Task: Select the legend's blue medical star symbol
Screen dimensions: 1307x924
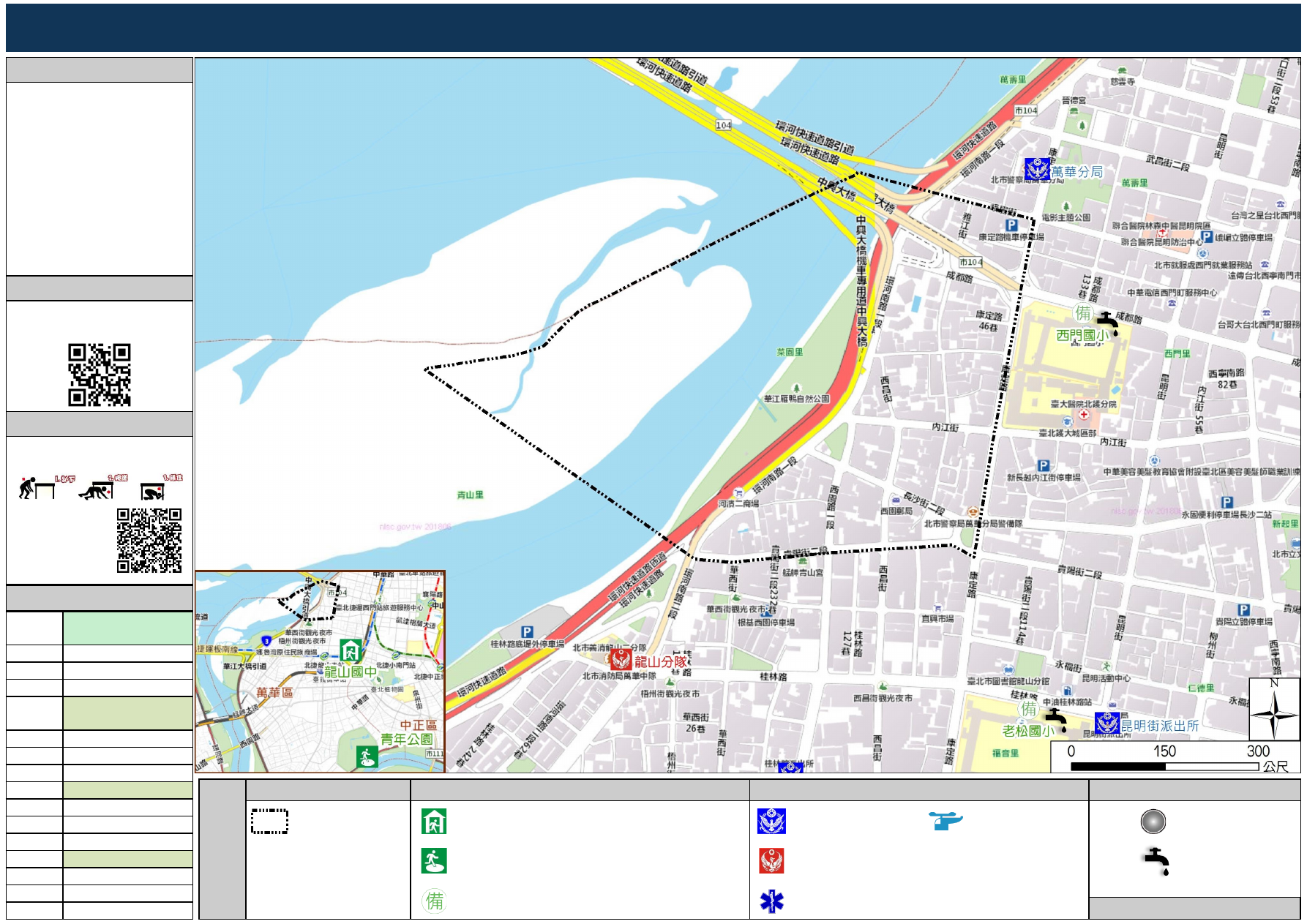Action: tap(771, 901)
